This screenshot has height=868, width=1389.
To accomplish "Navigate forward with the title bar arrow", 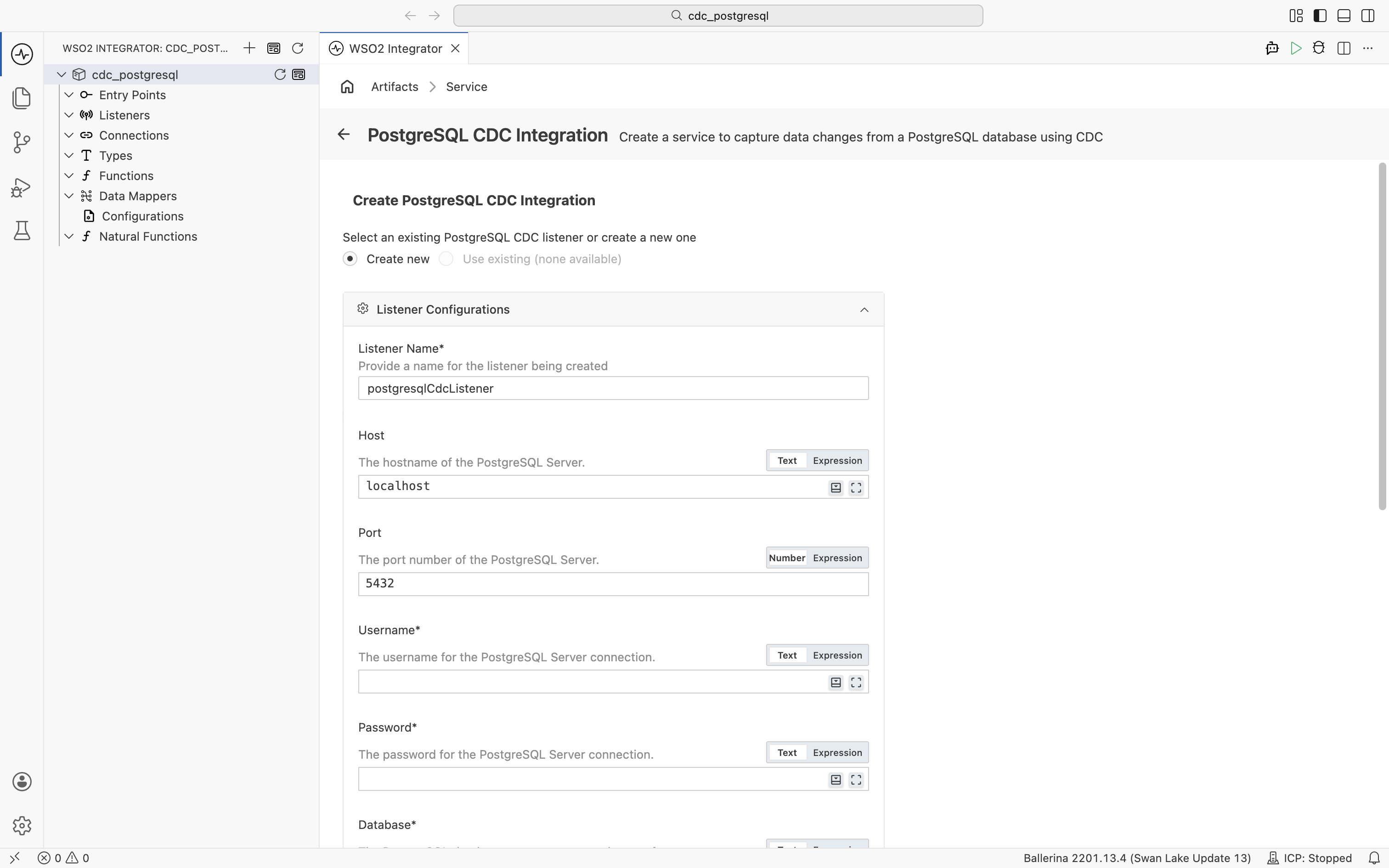I will click(434, 16).
